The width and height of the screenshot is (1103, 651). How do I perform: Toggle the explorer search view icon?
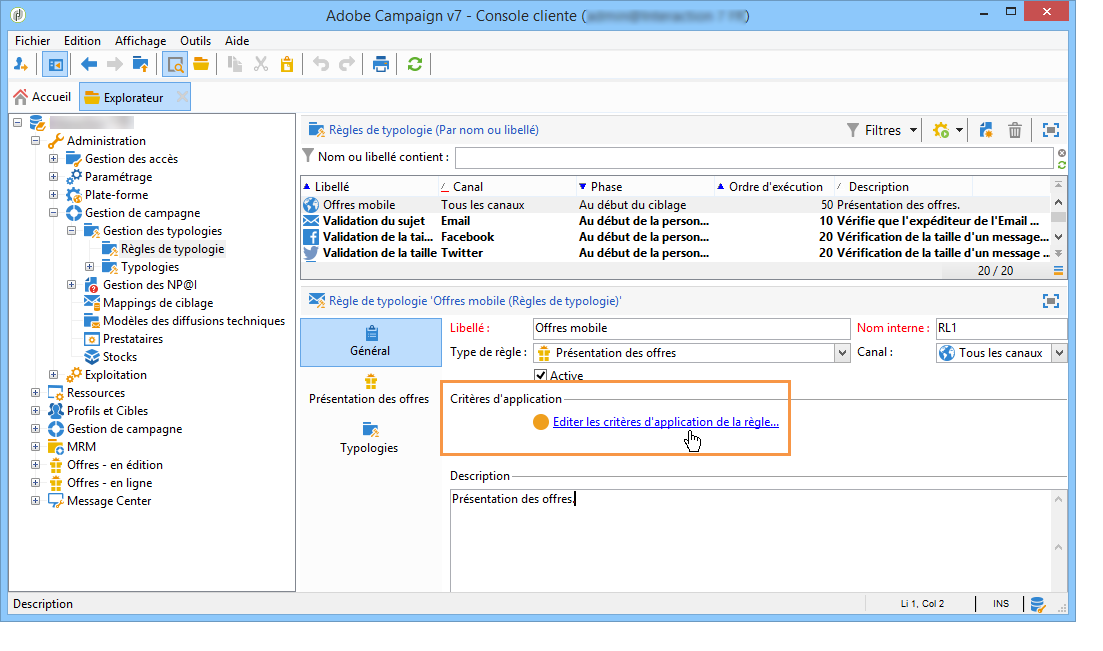tap(174, 65)
